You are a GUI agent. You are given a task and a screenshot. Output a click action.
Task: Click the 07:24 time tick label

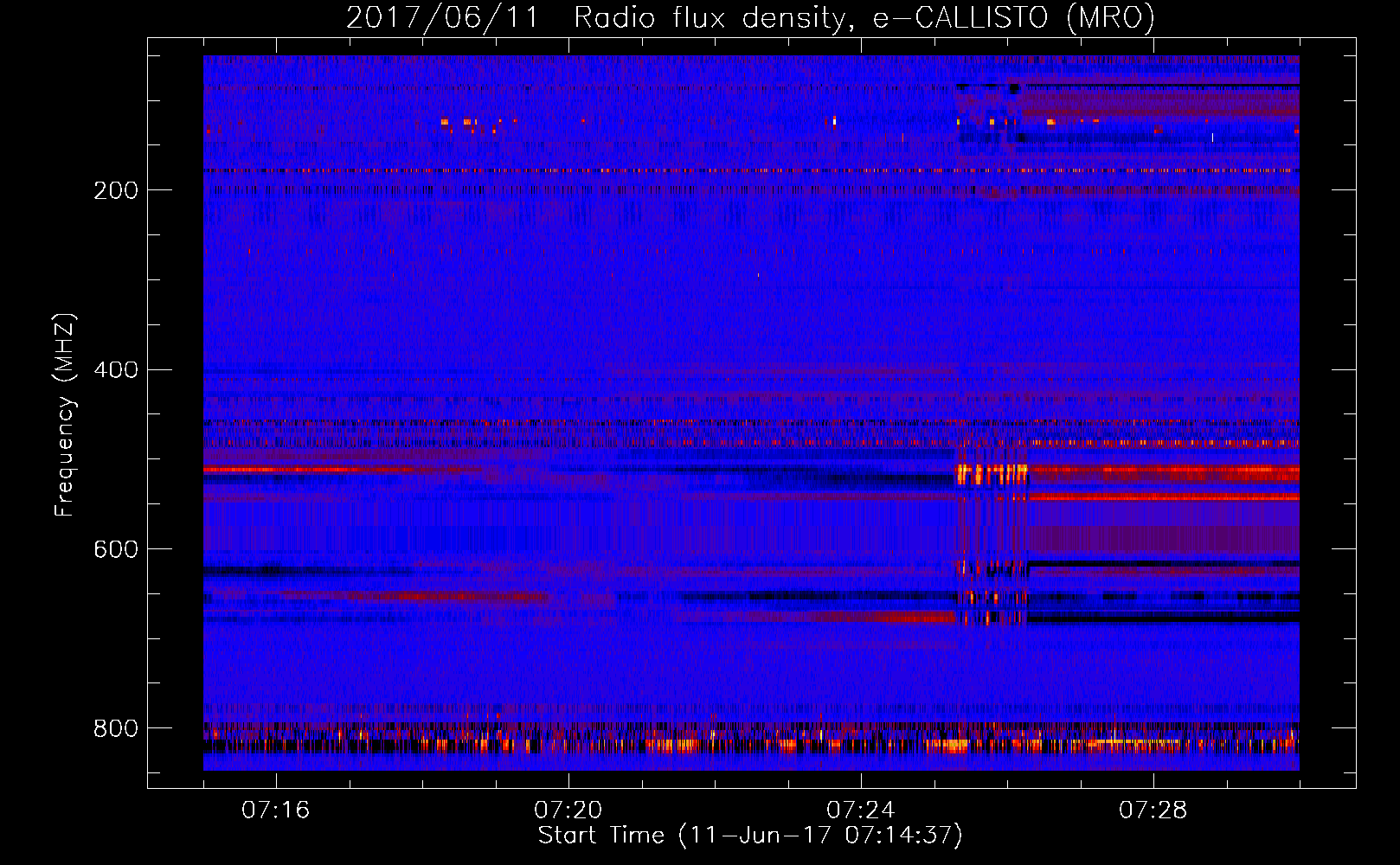pyautogui.click(x=860, y=811)
